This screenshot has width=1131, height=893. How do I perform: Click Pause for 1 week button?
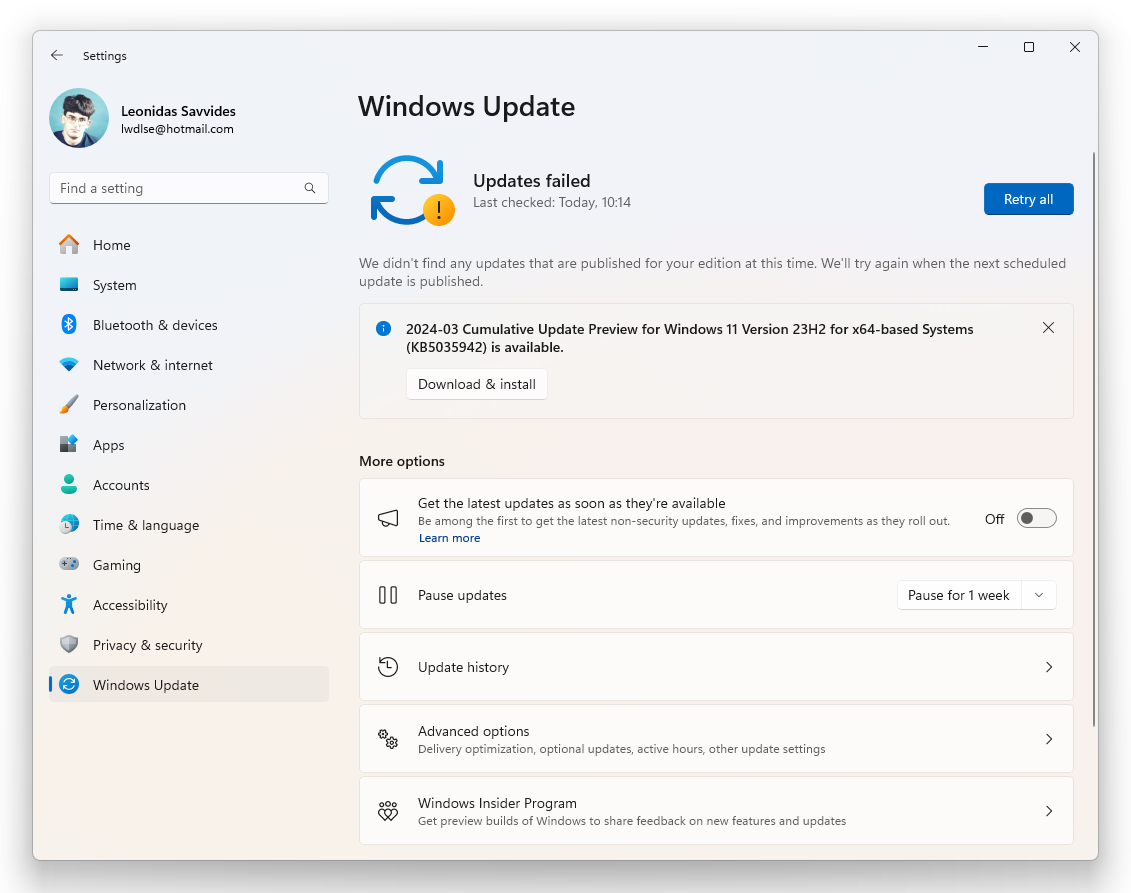[959, 595]
